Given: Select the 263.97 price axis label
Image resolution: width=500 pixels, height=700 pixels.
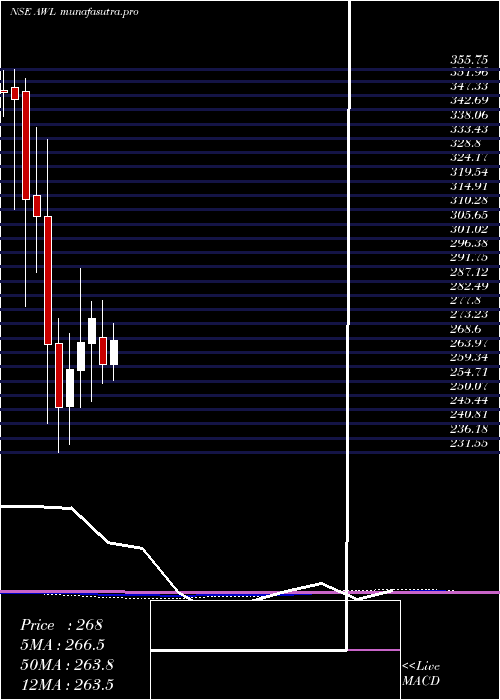Looking at the screenshot, I should pos(469,343).
